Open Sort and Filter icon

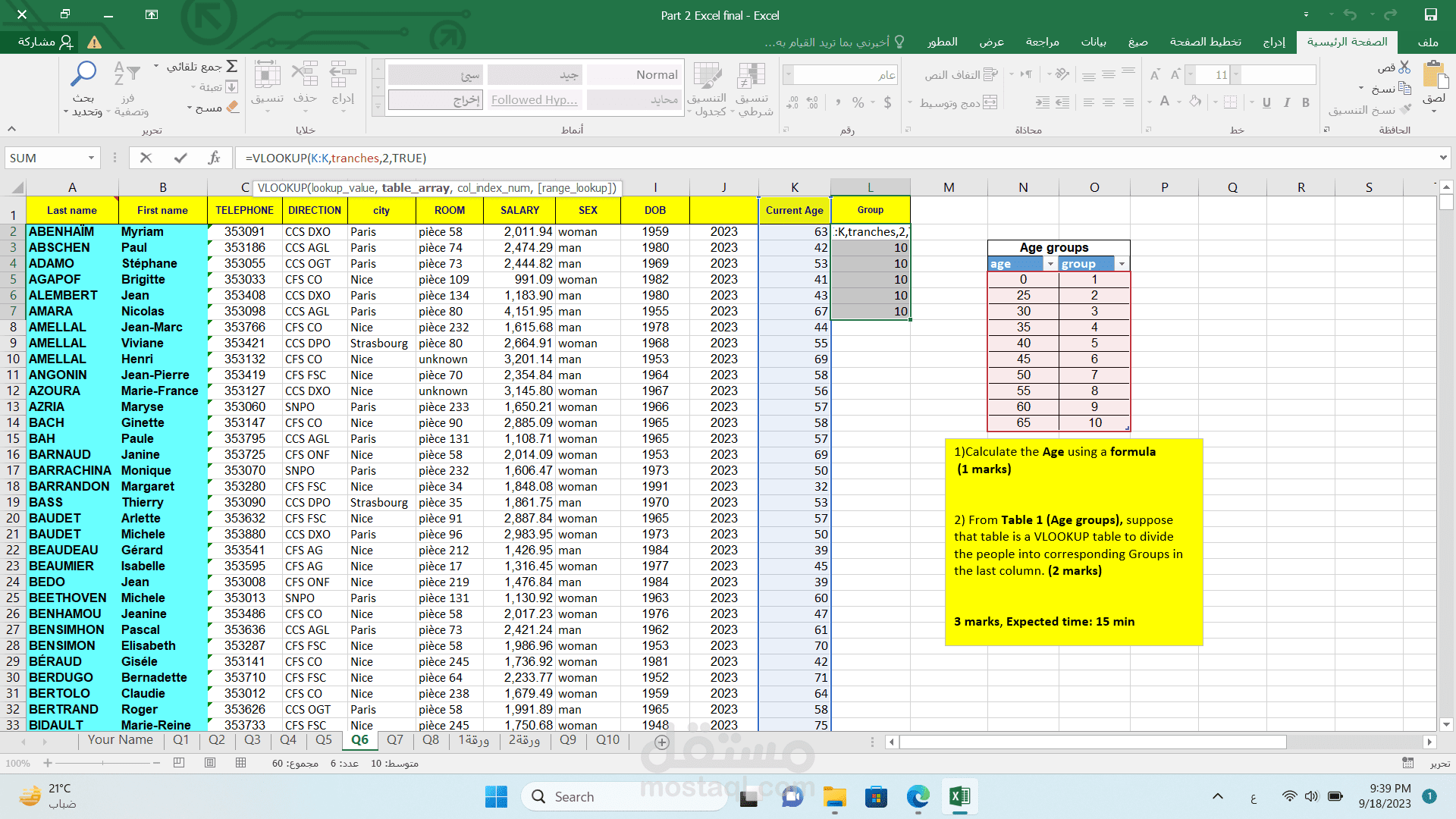pos(127,74)
